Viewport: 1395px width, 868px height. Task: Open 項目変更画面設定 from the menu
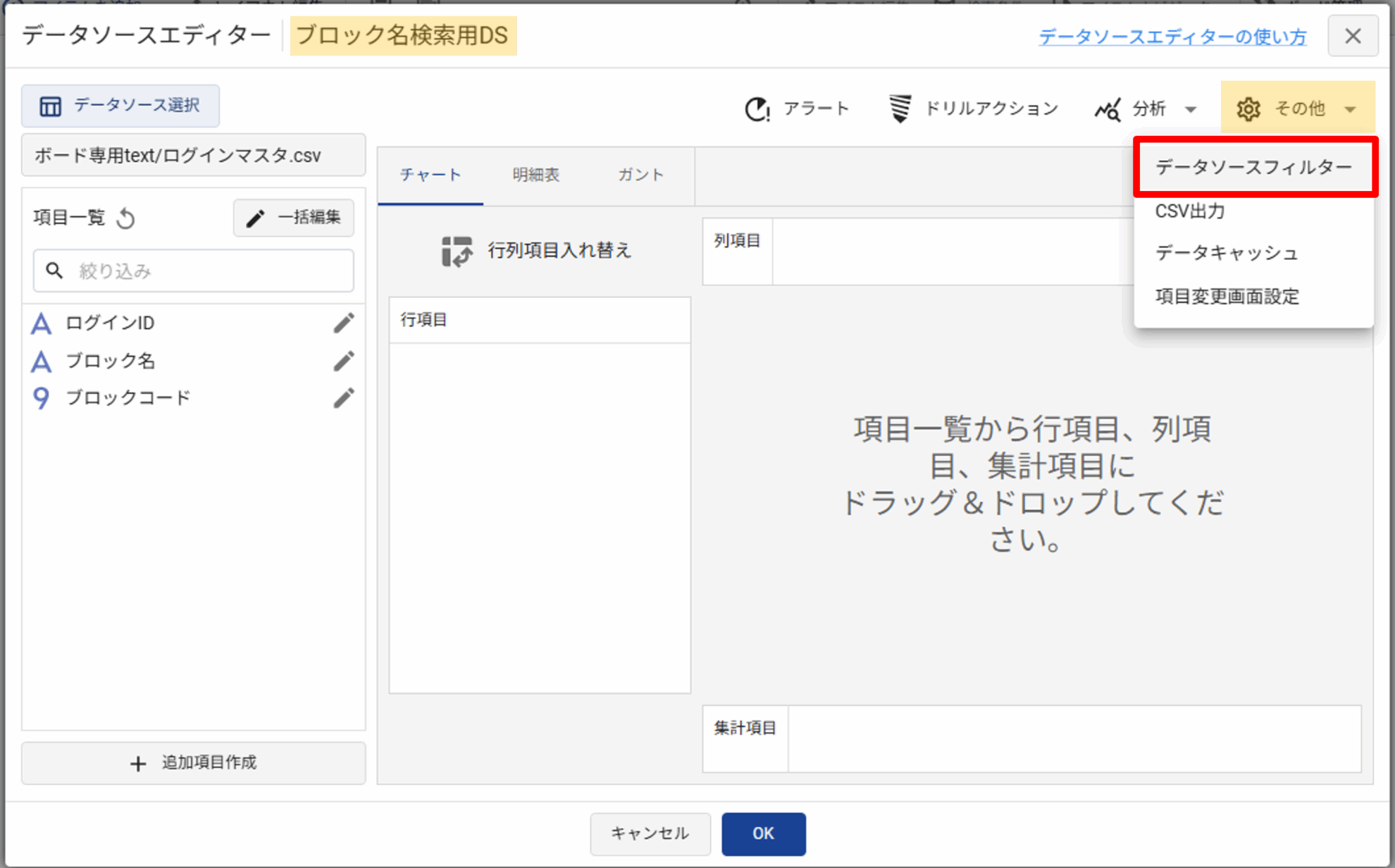click(x=1227, y=297)
